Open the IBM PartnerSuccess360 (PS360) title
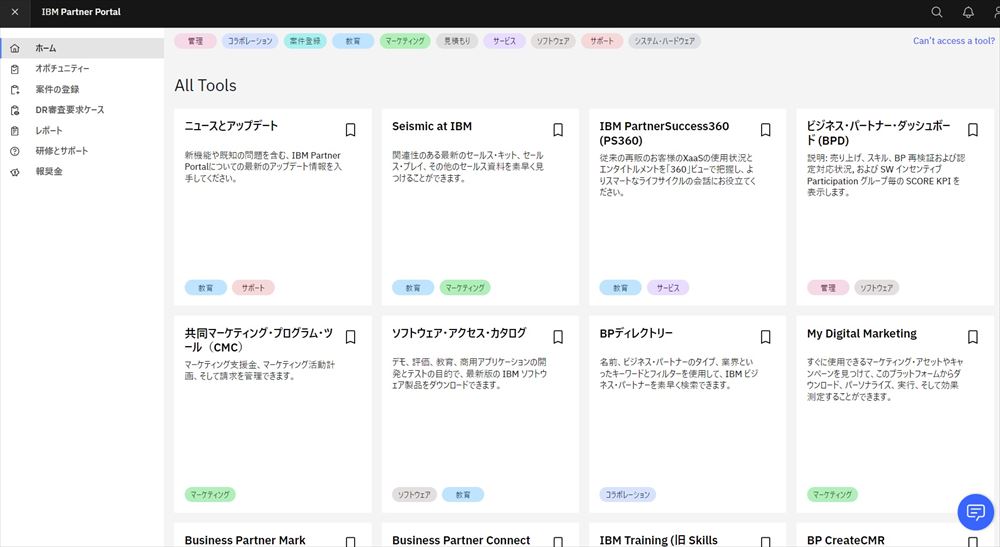The image size is (1000, 547). [x=664, y=133]
